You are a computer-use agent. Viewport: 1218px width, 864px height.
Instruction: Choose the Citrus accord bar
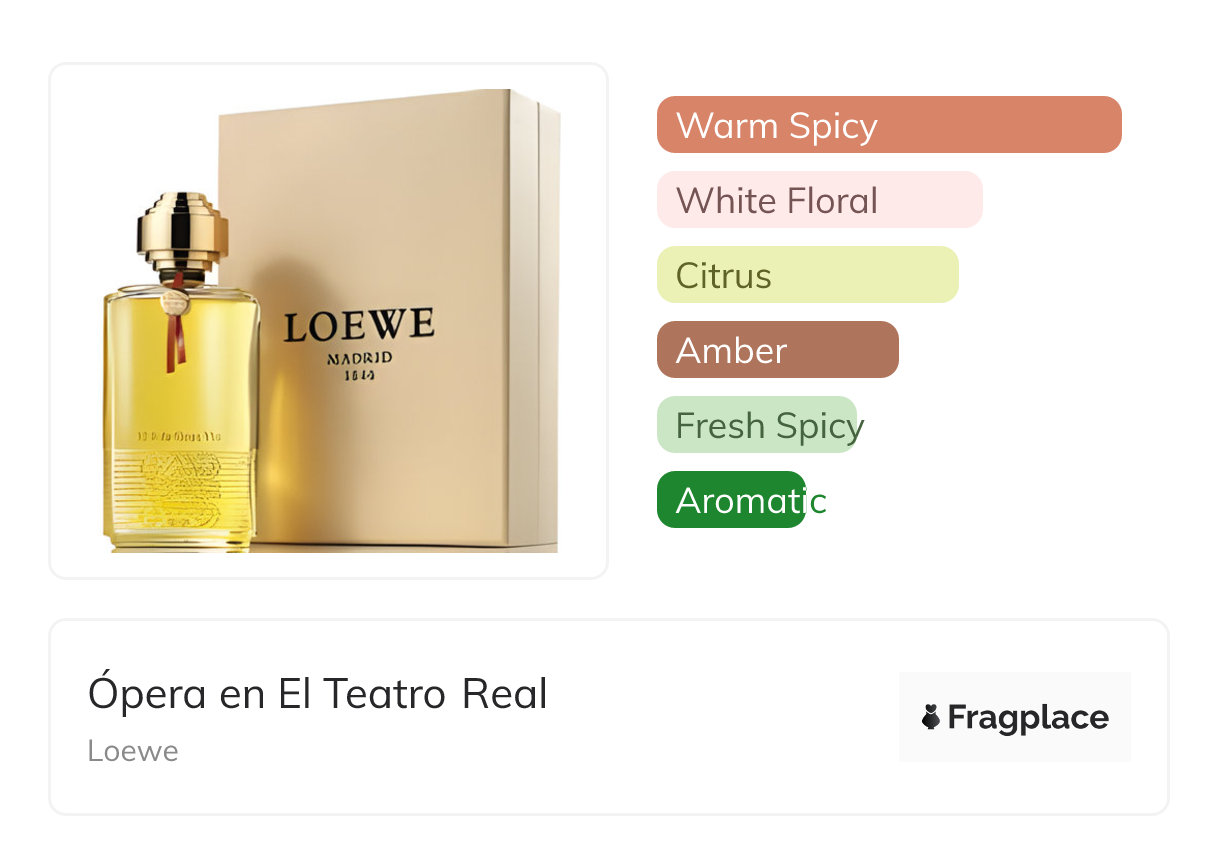(808, 275)
